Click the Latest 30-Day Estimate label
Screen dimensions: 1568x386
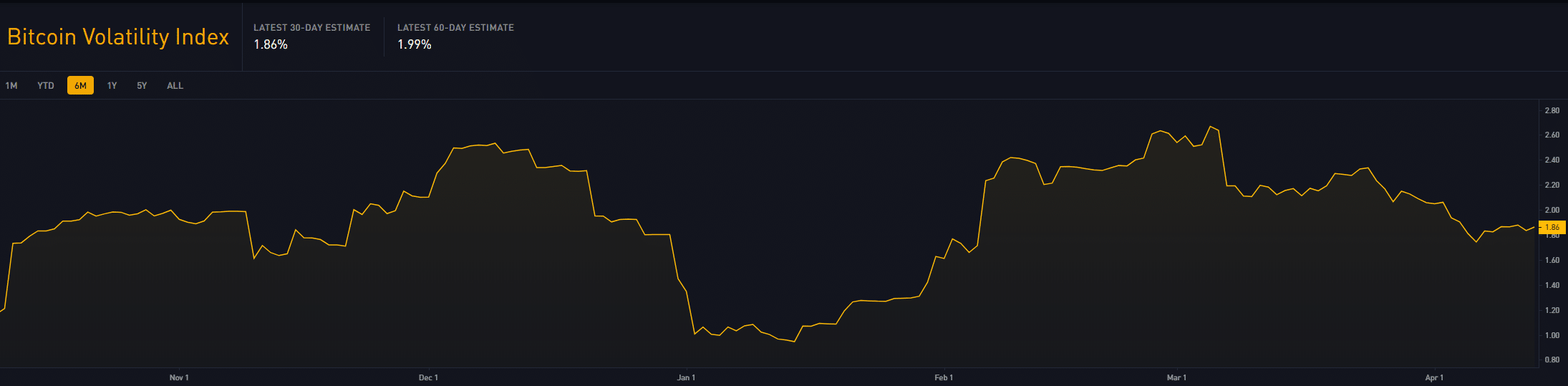[x=311, y=28]
